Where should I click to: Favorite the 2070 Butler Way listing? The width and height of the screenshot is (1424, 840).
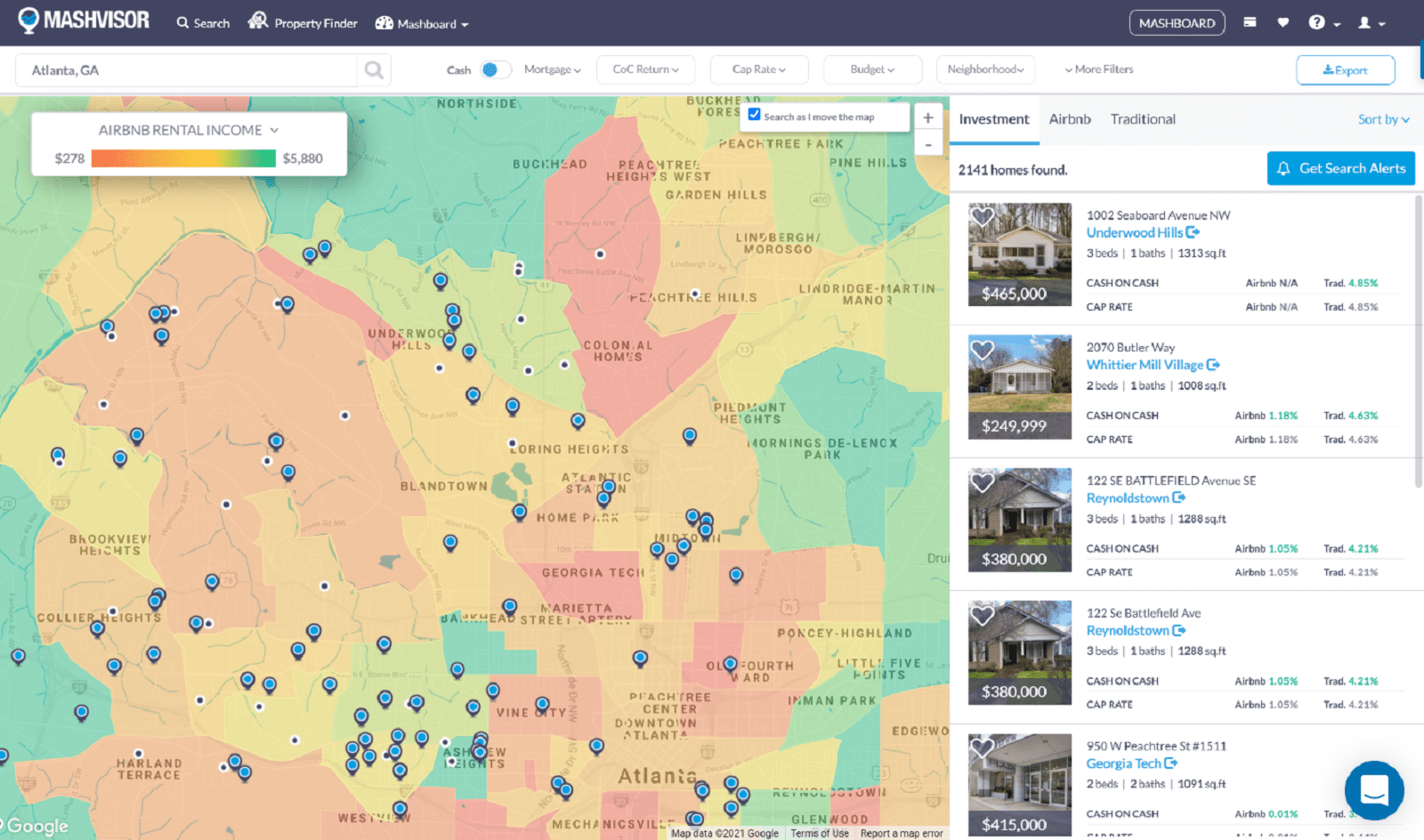(x=983, y=349)
